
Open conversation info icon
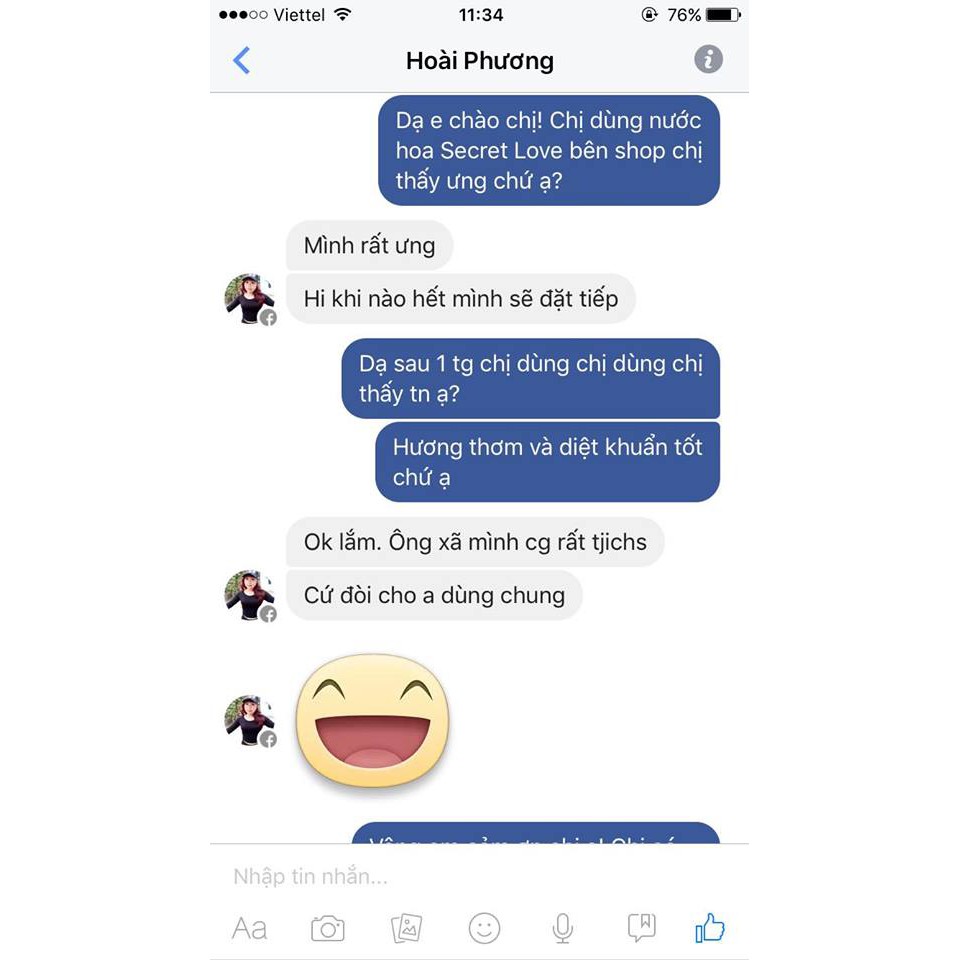click(708, 59)
